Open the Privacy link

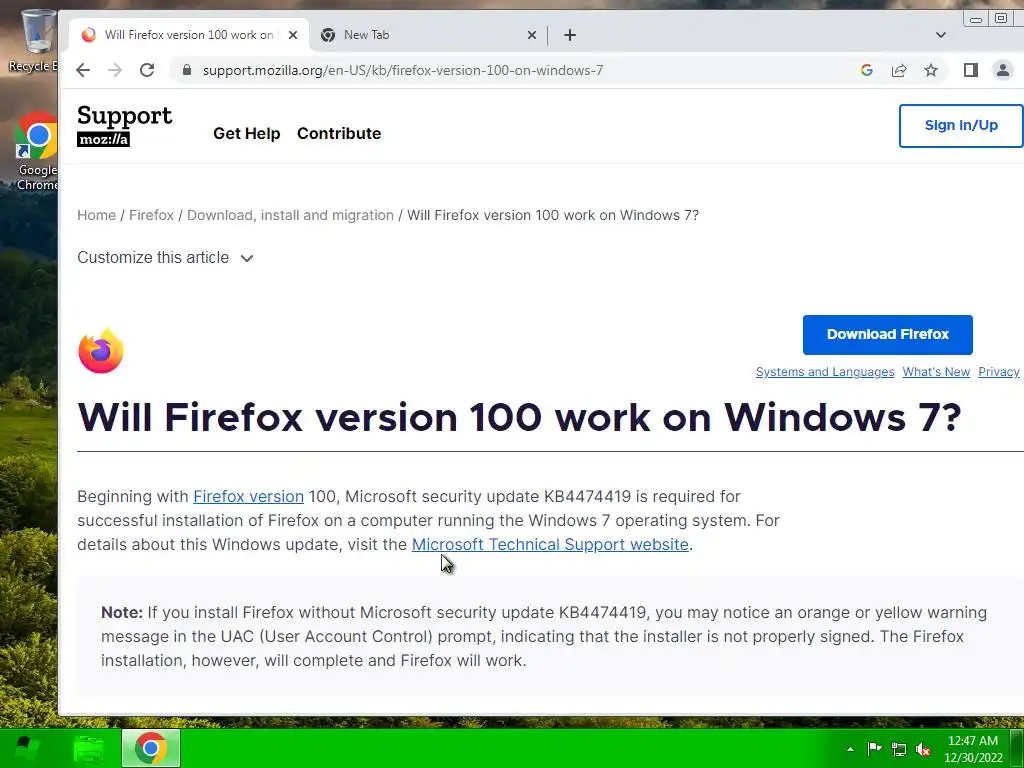[x=999, y=372]
